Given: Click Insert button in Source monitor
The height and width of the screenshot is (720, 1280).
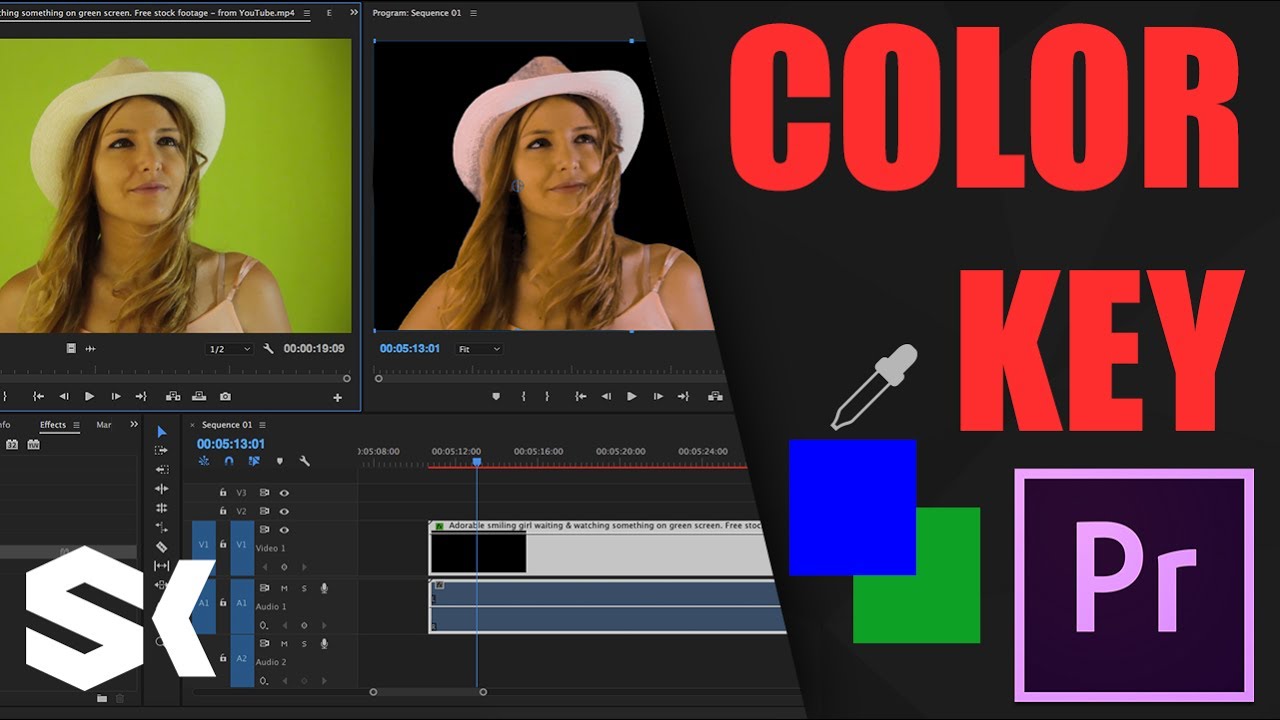Looking at the screenshot, I should pyautogui.click(x=173, y=397).
